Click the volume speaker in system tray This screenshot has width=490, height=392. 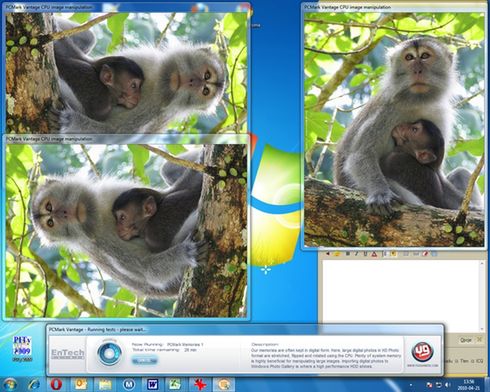coord(448,385)
